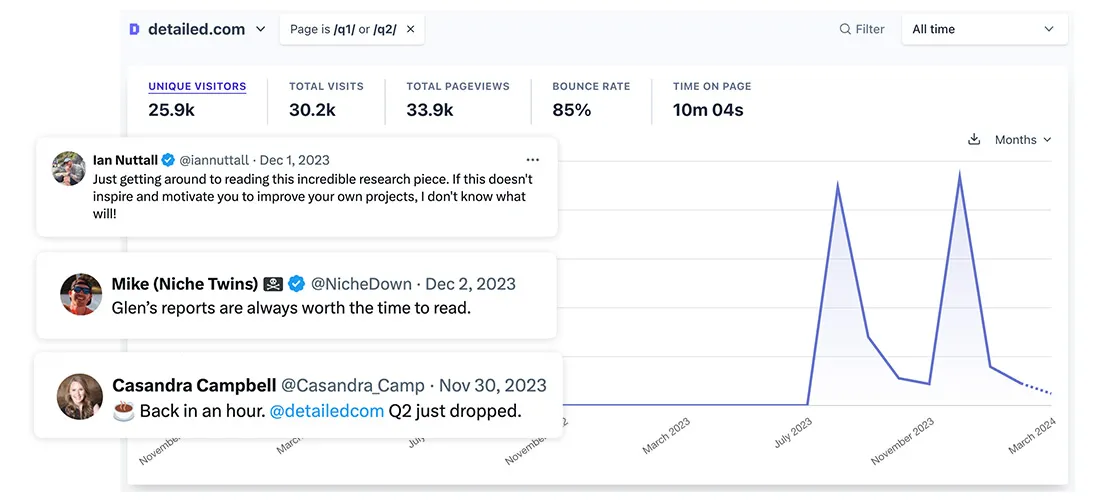View the Time on Page metric
The width and height of the screenshot is (1100, 501).
coord(711,87)
